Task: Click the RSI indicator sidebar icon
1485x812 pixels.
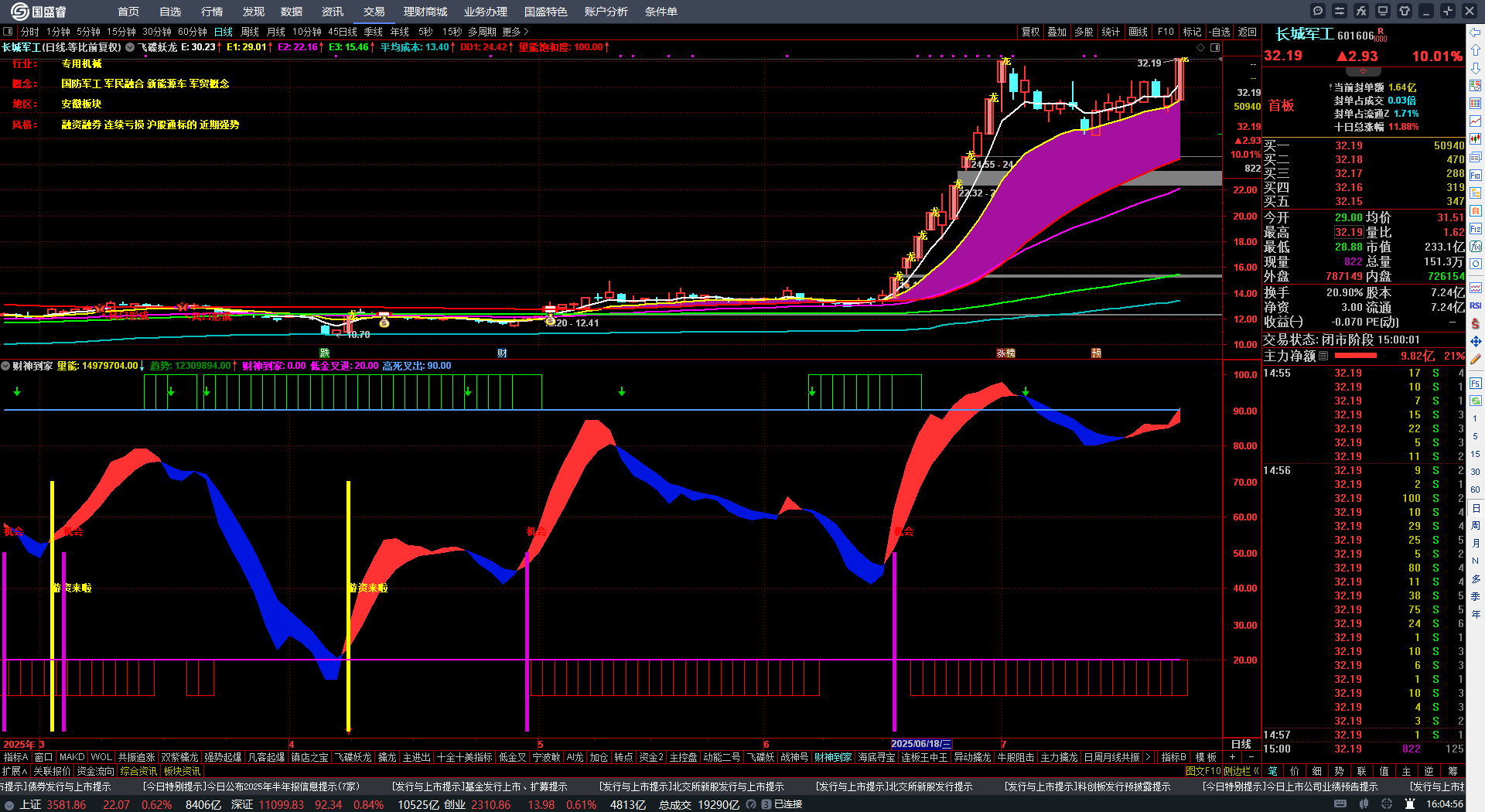Action: [x=1476, y=305]
